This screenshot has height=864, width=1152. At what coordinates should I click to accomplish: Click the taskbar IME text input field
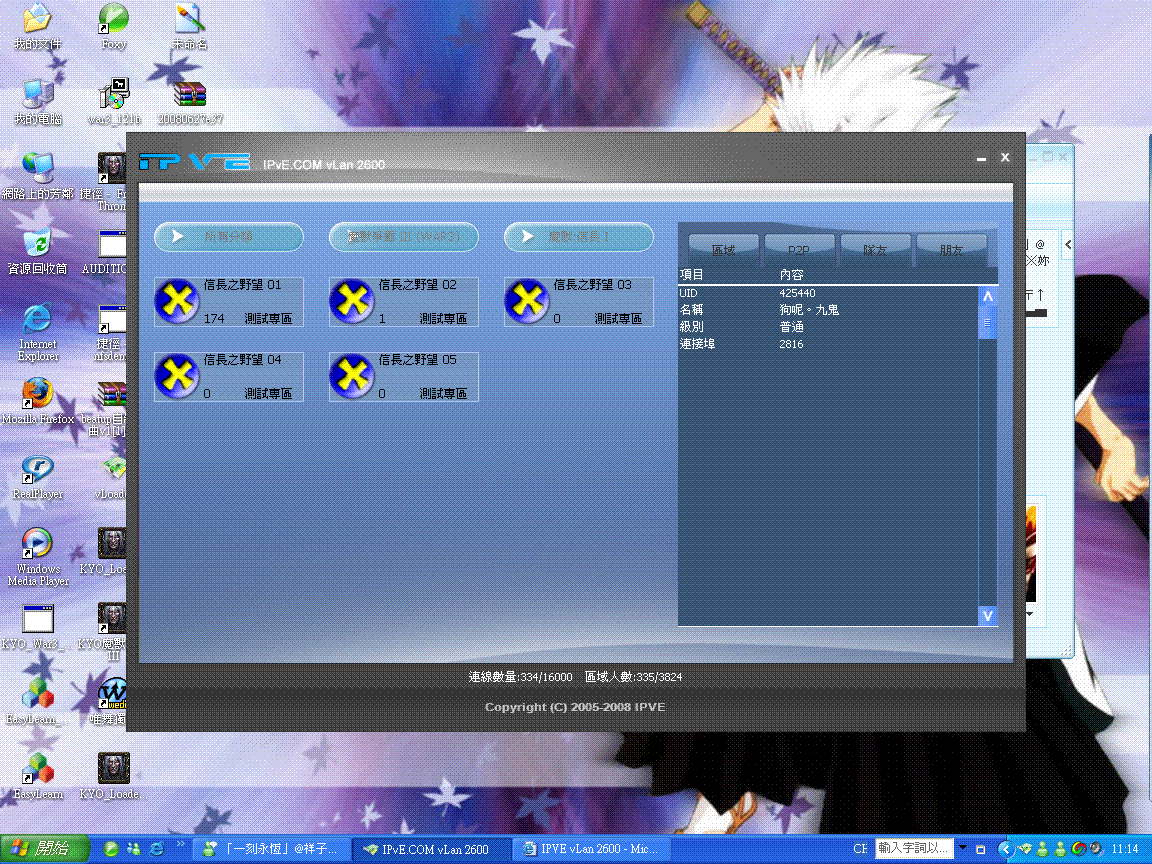tap(913, 848)
